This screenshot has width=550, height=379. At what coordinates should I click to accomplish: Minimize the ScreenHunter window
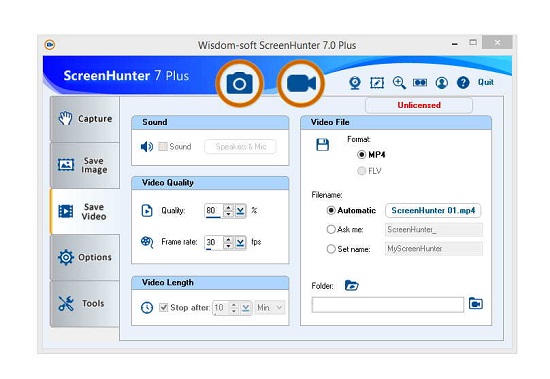pyautogui.click(x=455, y=44)
